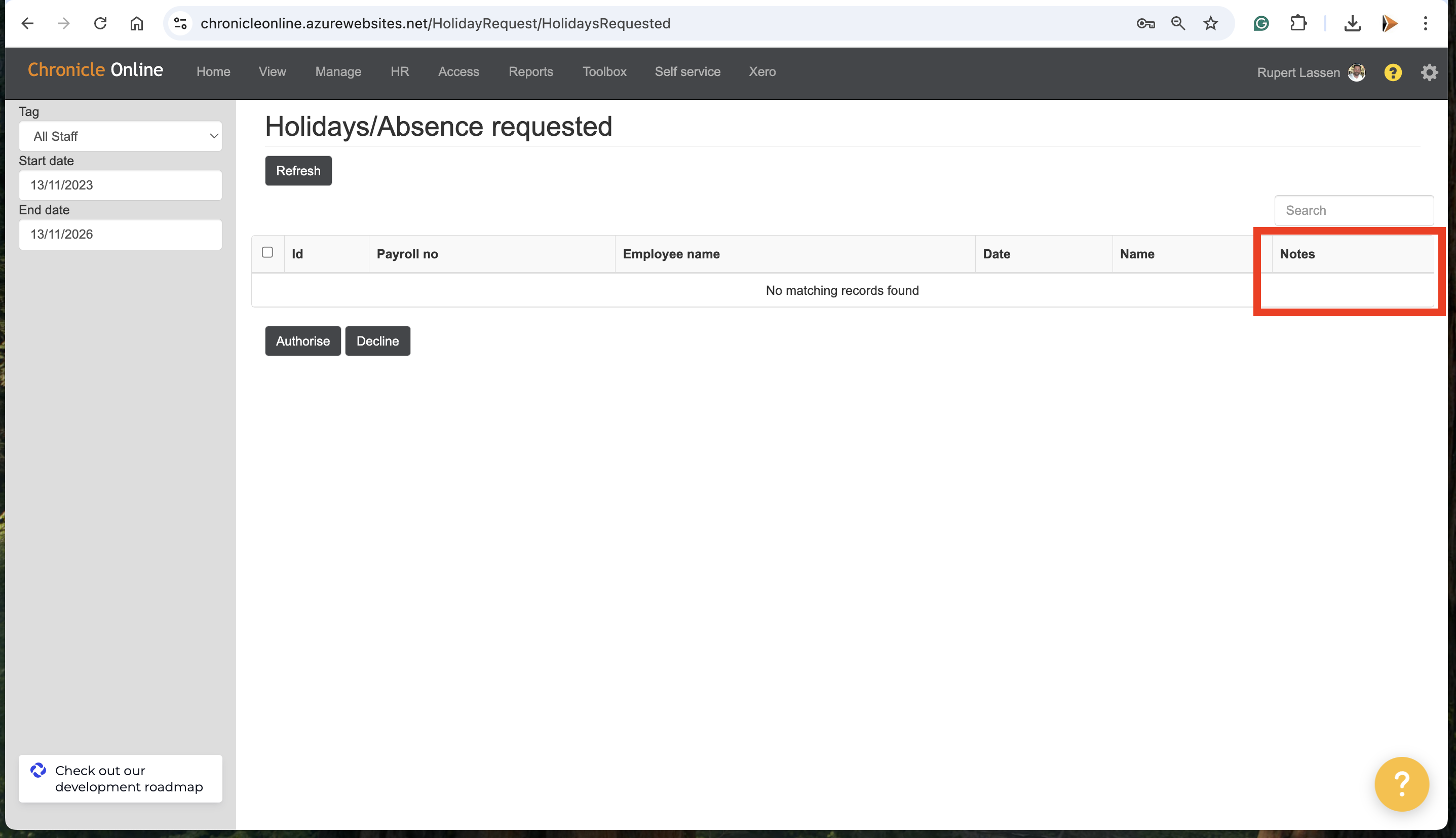Image resolution: width=1456 pixels, height=838 pixels.
Task: Click the floating orange help bubble
Action: [1401, 783]
